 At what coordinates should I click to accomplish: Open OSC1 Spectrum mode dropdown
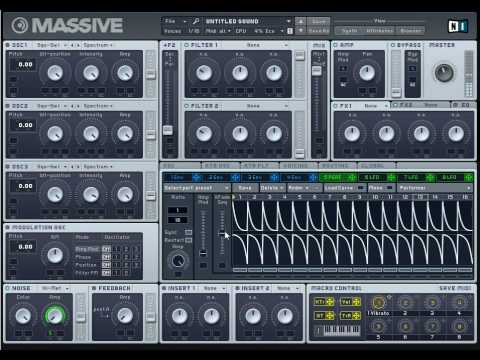click(98, 45)
